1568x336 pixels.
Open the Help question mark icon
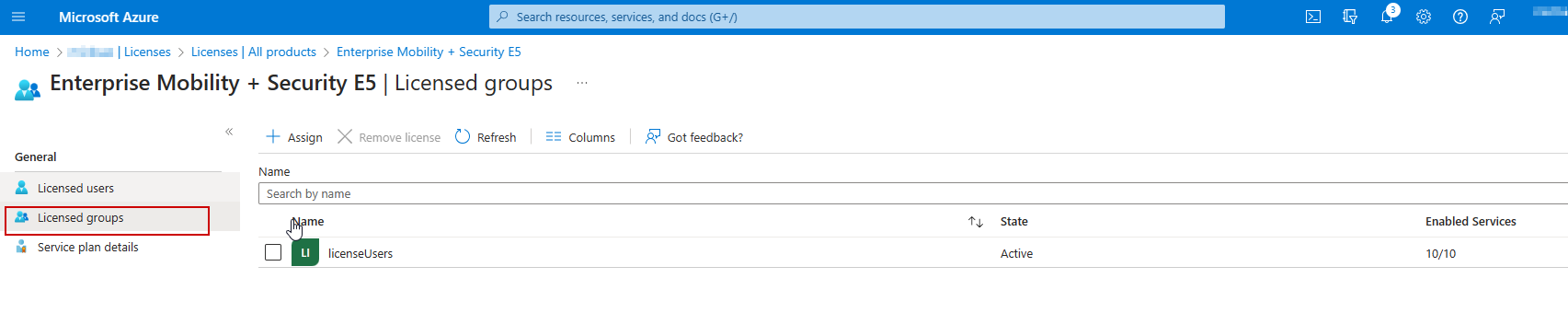tap(1460, 17)
